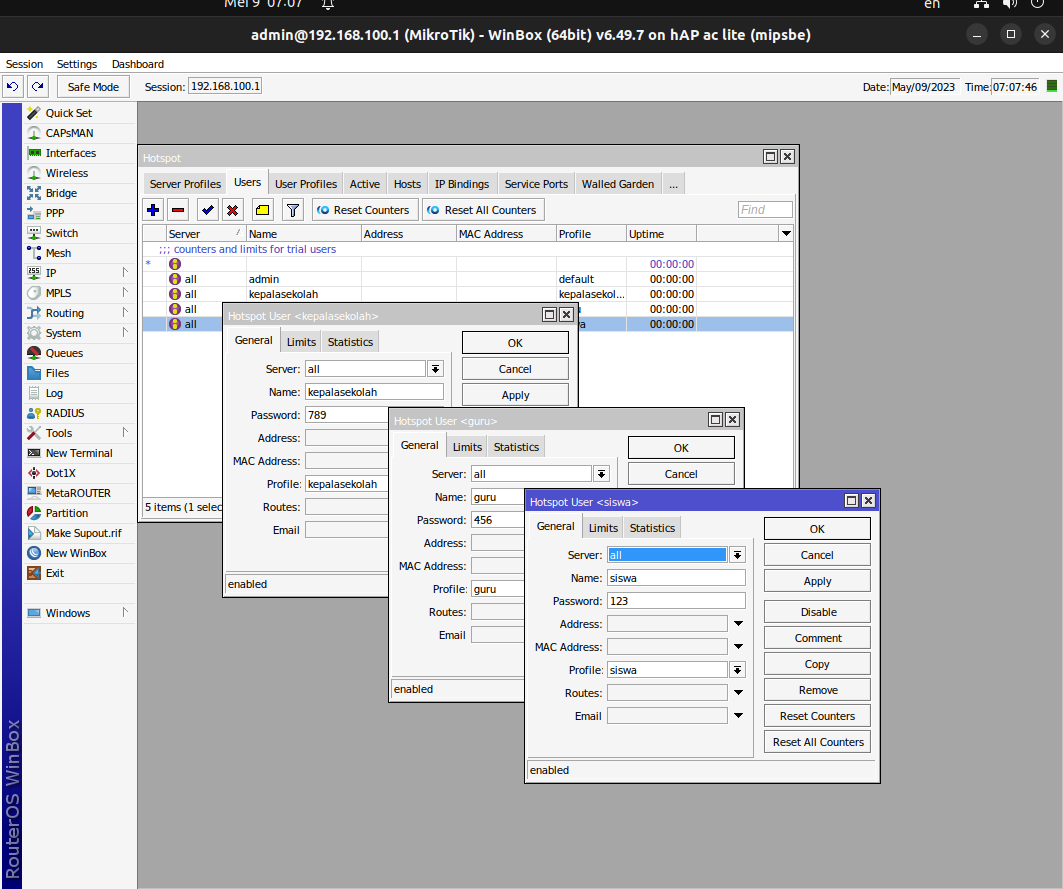Open Server dropdown in siswa dialog
Image resolution: width=1063 pixels, height=889 pixels.
click(x=737, y=555)
